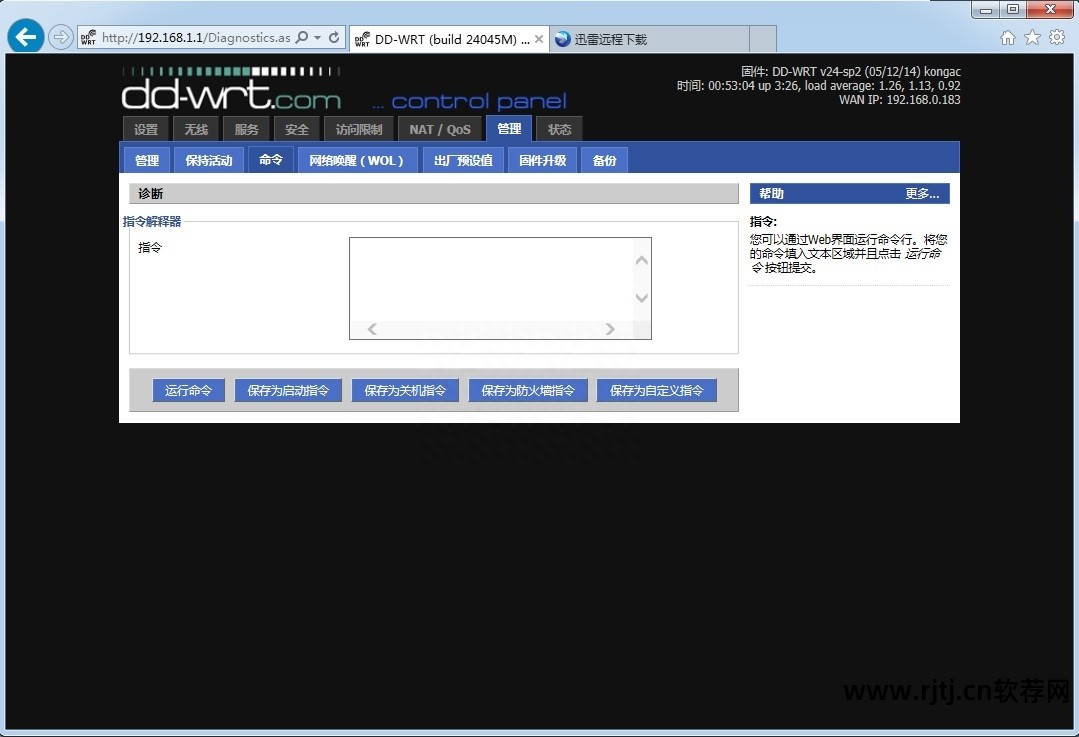Click the text area scroll left arrow
This screenshot has width=1079, height=737.
[372, 330]
